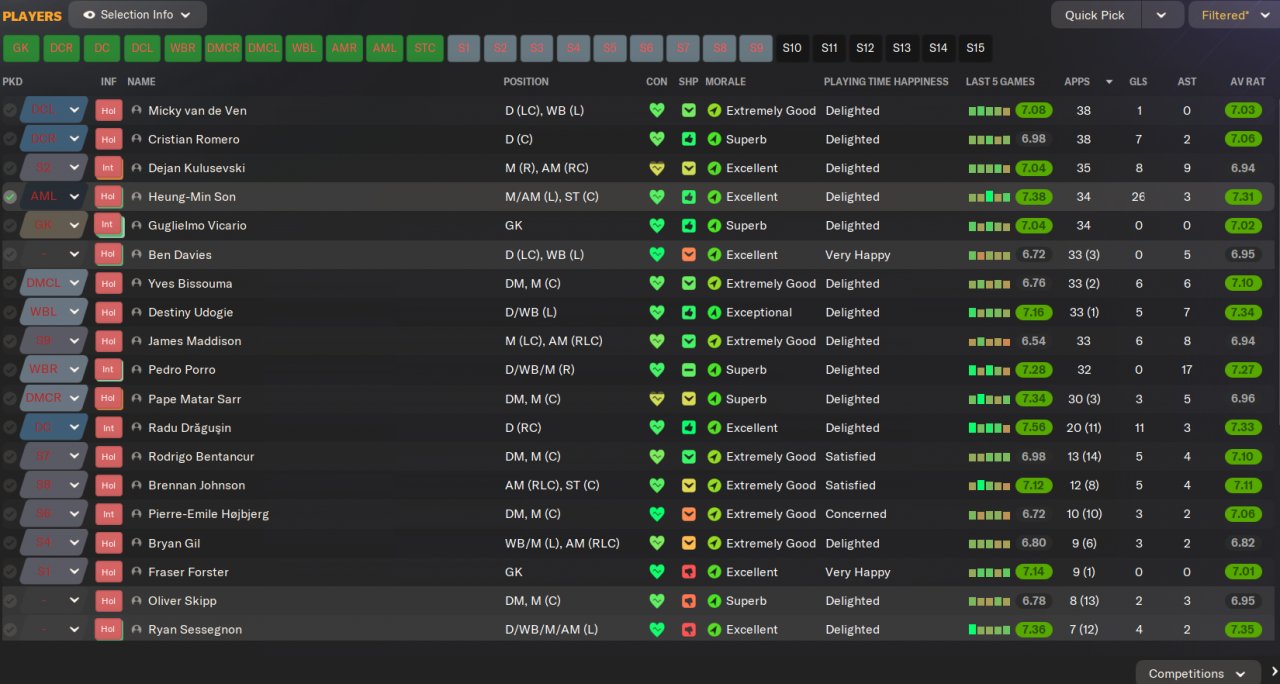
Task: Click Ben Davies' orange sharpness icon
Action: (689, 255)
